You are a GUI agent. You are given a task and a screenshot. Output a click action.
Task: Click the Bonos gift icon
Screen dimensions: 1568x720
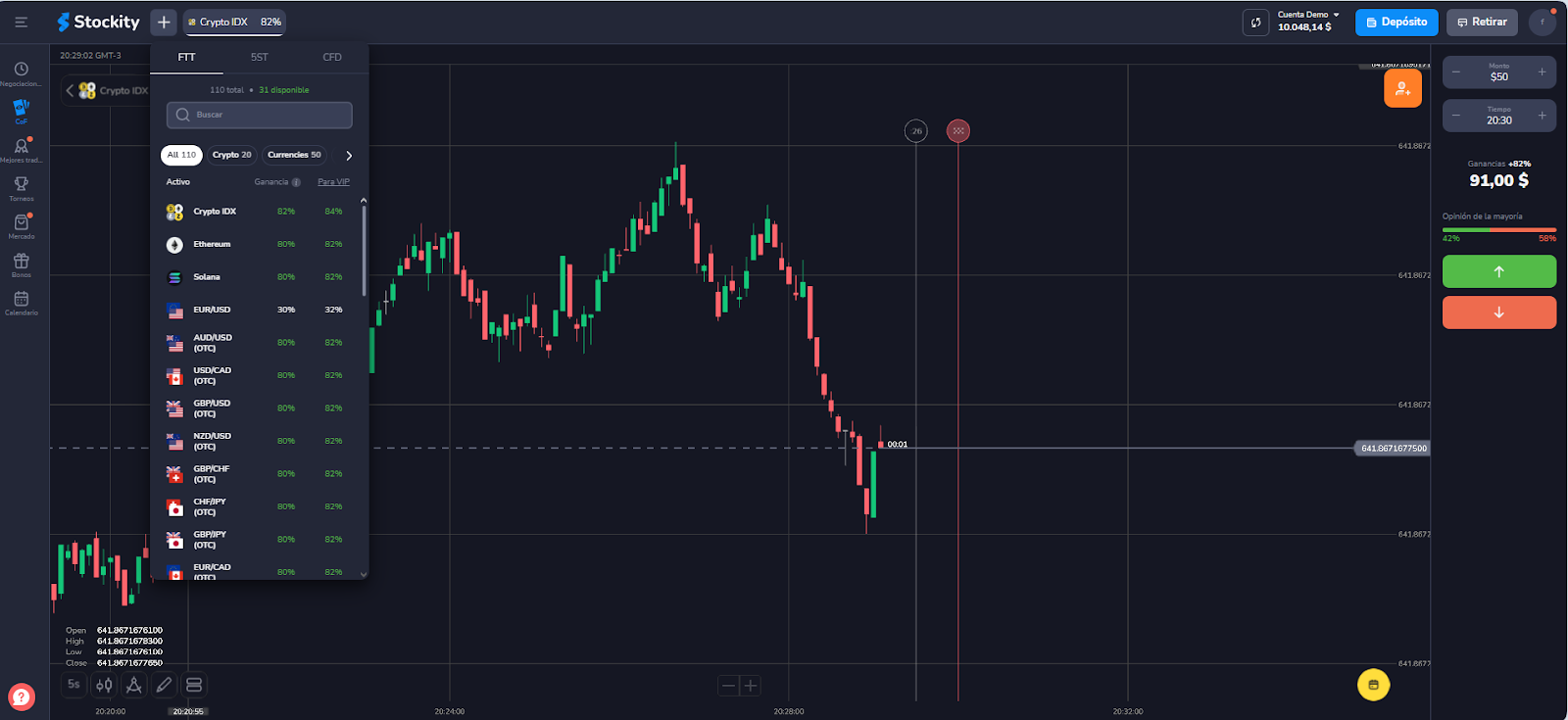21,262
